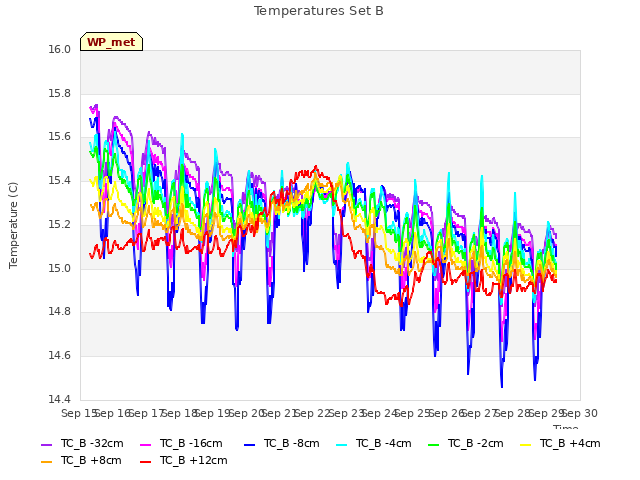The image size is (640, 480).
Task: Click the magenta swatch for TC_B -16cm
Action: 145,444
